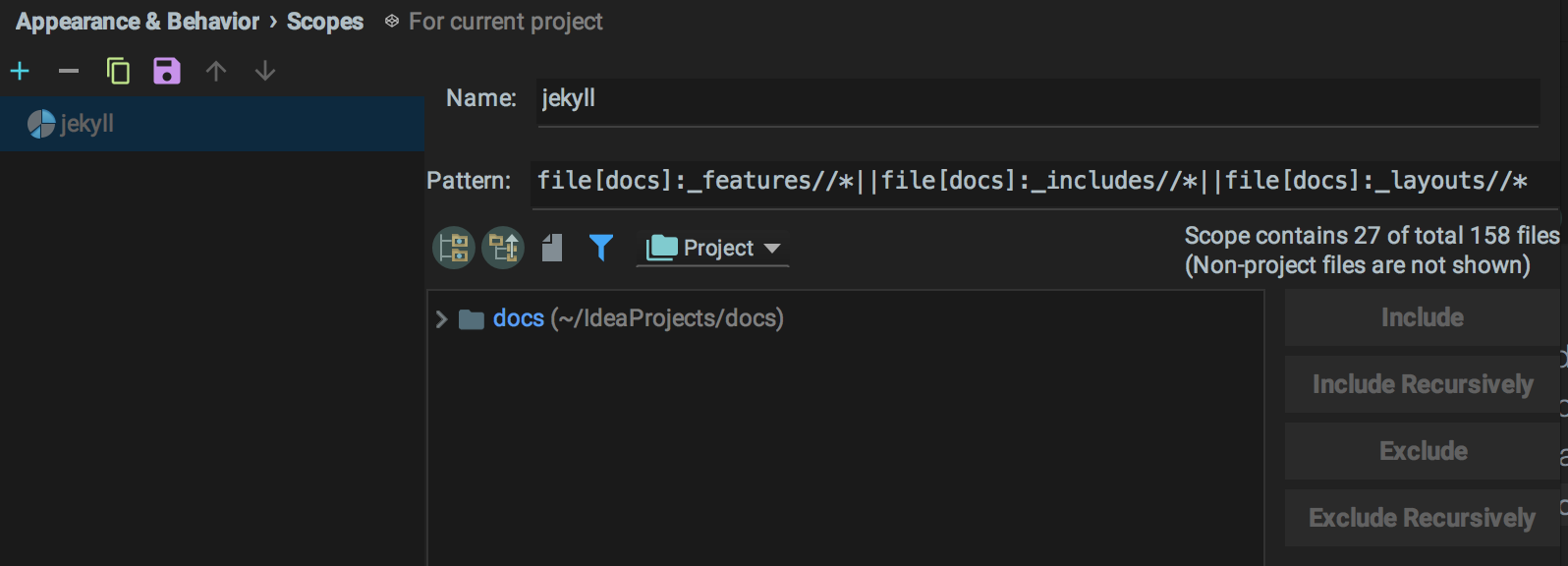Open the Project scope type dropdown
Screen dimensions: 1568x566
(x=713, y=248)
